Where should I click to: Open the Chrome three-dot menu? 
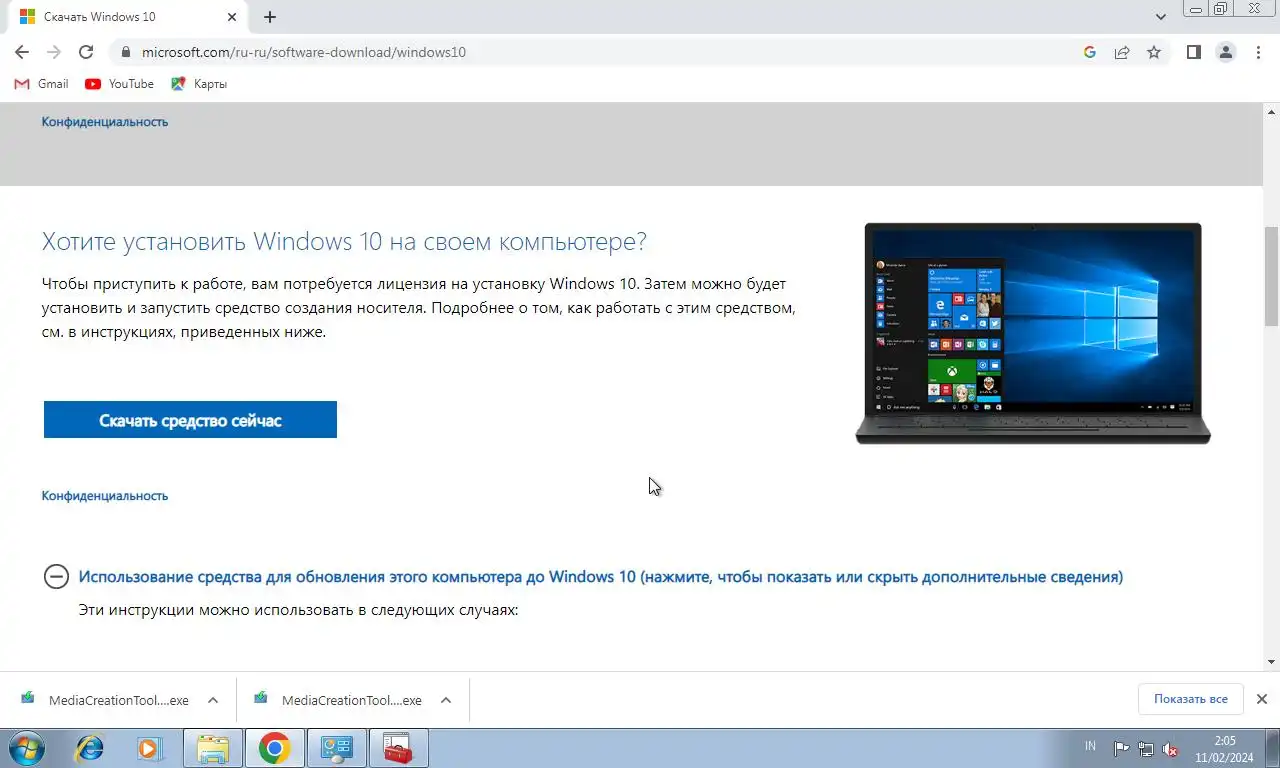point(1258,52)
